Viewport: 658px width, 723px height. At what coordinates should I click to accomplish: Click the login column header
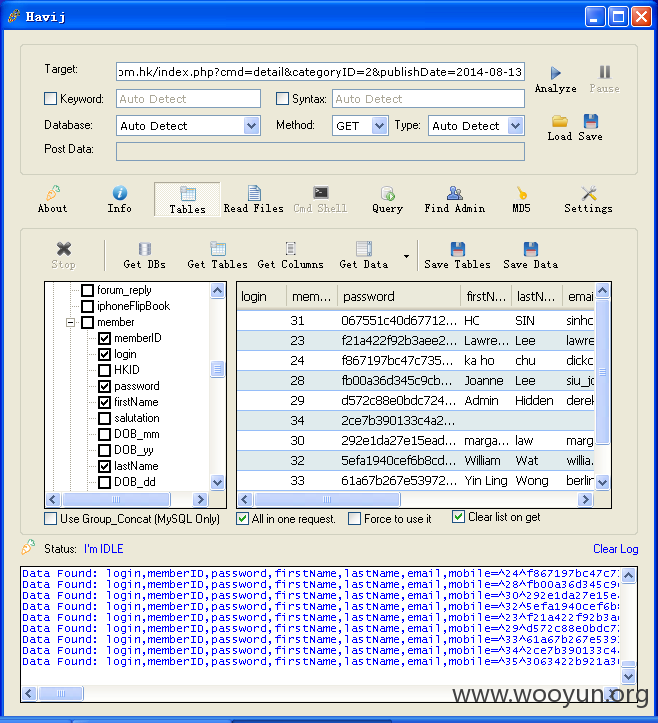click(x=261, y=296)
